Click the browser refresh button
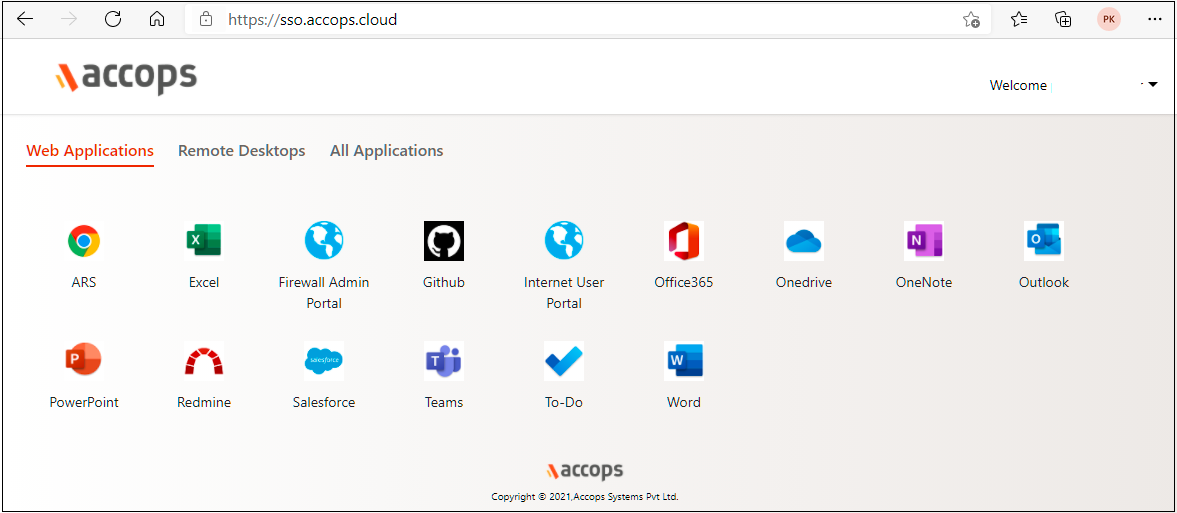 coord(113,19)
